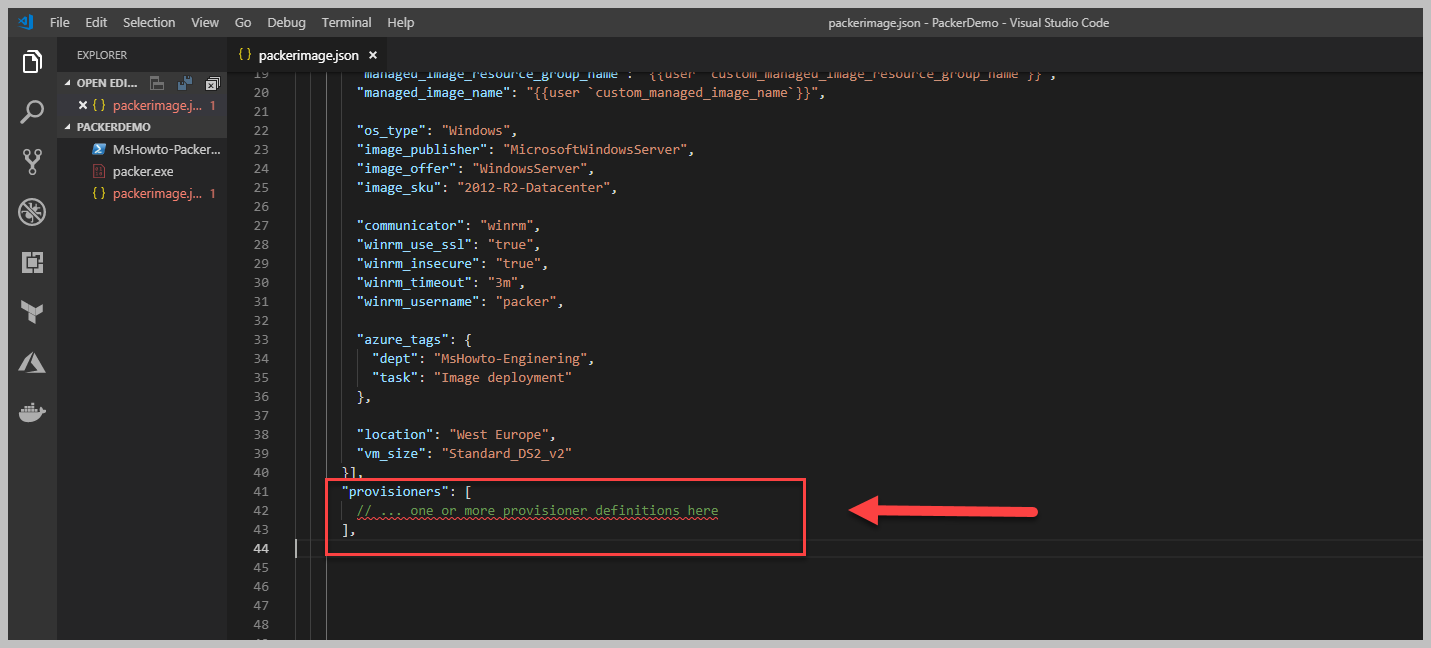Open the Selection menu
The width and height of the screenshot is (1431, 648).
click(x=149, y=22)
